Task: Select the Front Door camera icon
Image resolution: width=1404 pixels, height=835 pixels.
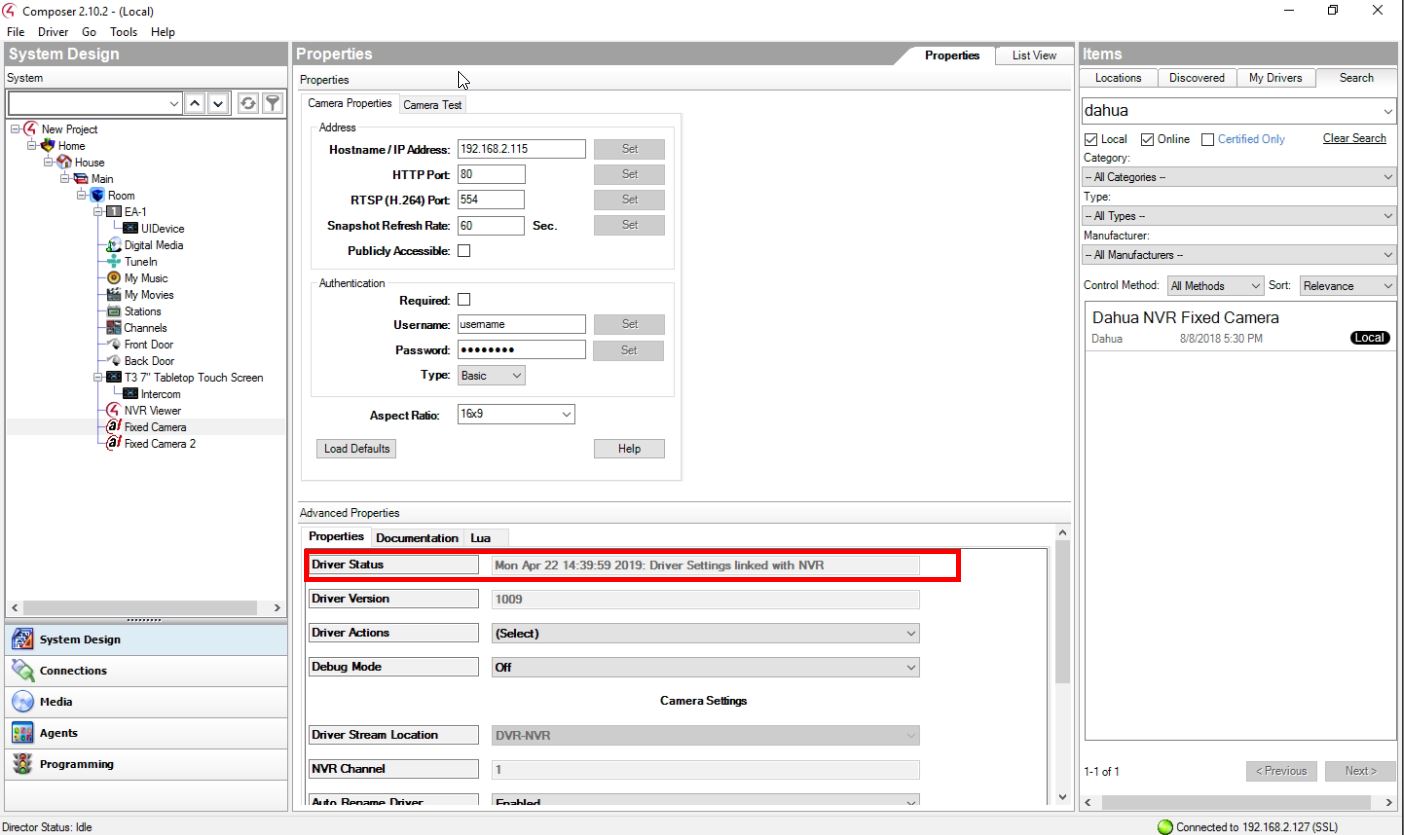Action: (114, 344)
